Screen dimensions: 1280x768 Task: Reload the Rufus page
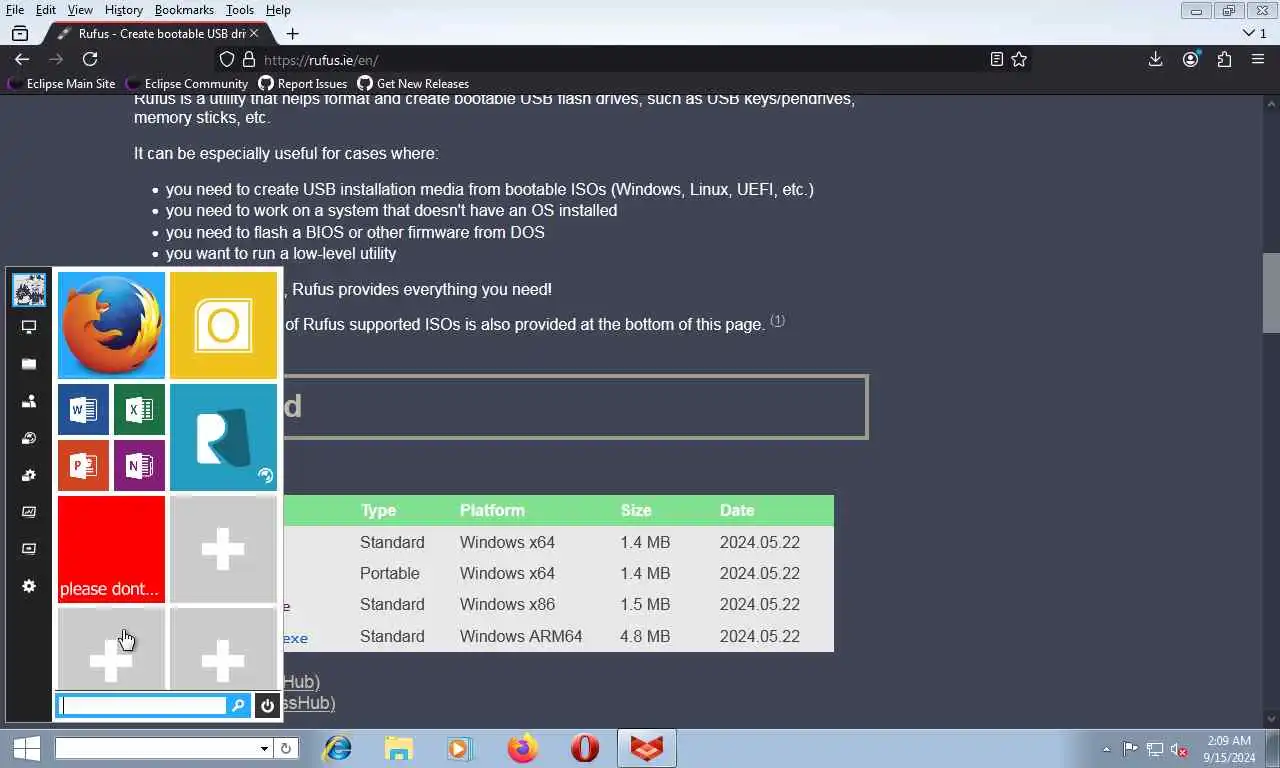(90, 59)
